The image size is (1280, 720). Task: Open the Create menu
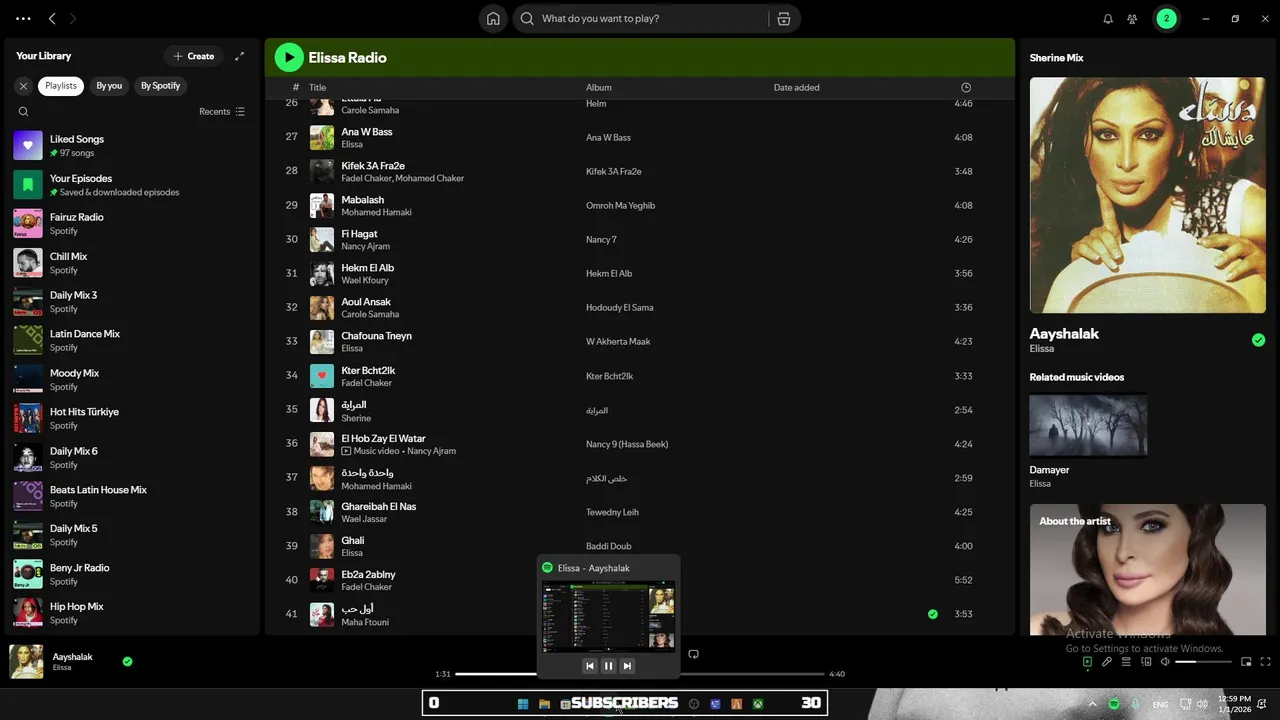coord(194,56)
